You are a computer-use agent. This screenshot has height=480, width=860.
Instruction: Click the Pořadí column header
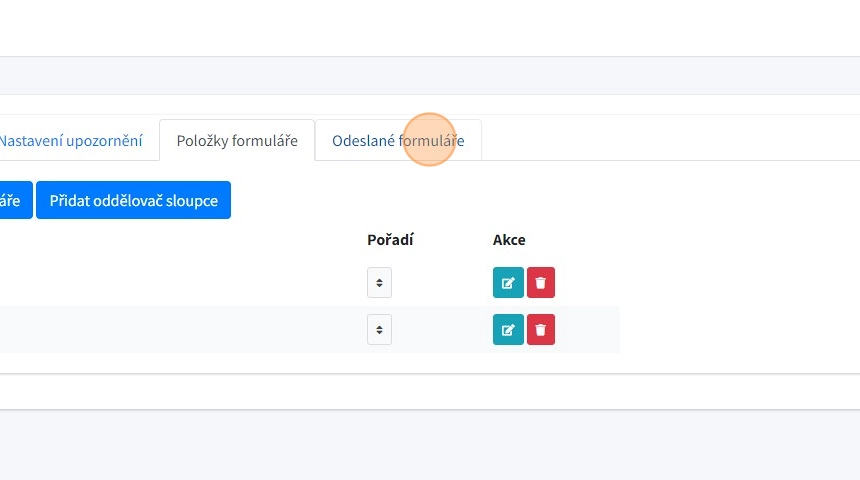390,240
